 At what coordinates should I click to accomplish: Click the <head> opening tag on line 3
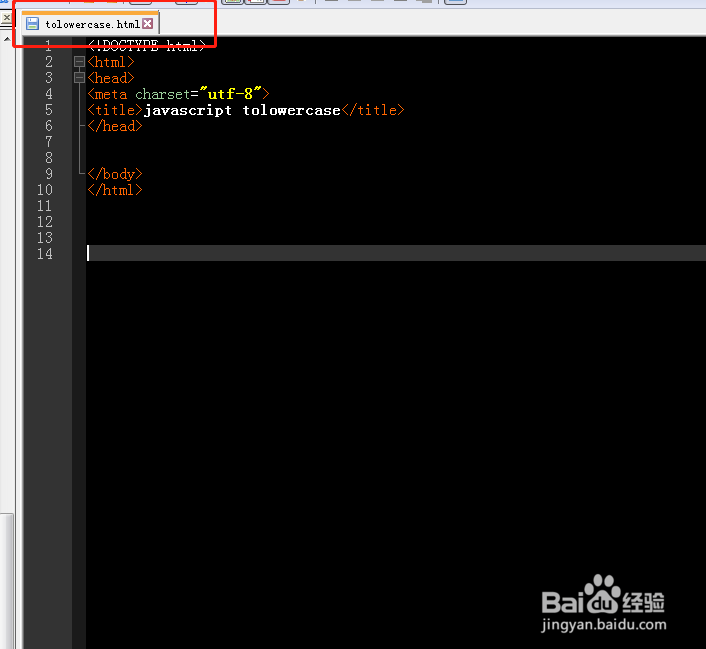pos(111,78)
